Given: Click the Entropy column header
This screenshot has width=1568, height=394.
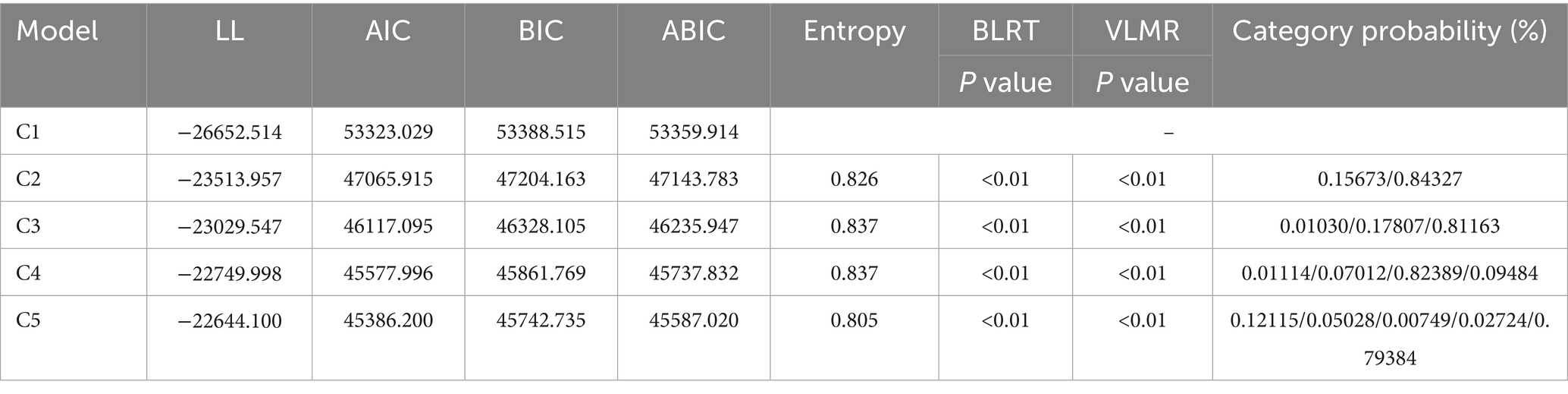Looking at the screenshot, I should pyautogui.click(x=854, y=31).
